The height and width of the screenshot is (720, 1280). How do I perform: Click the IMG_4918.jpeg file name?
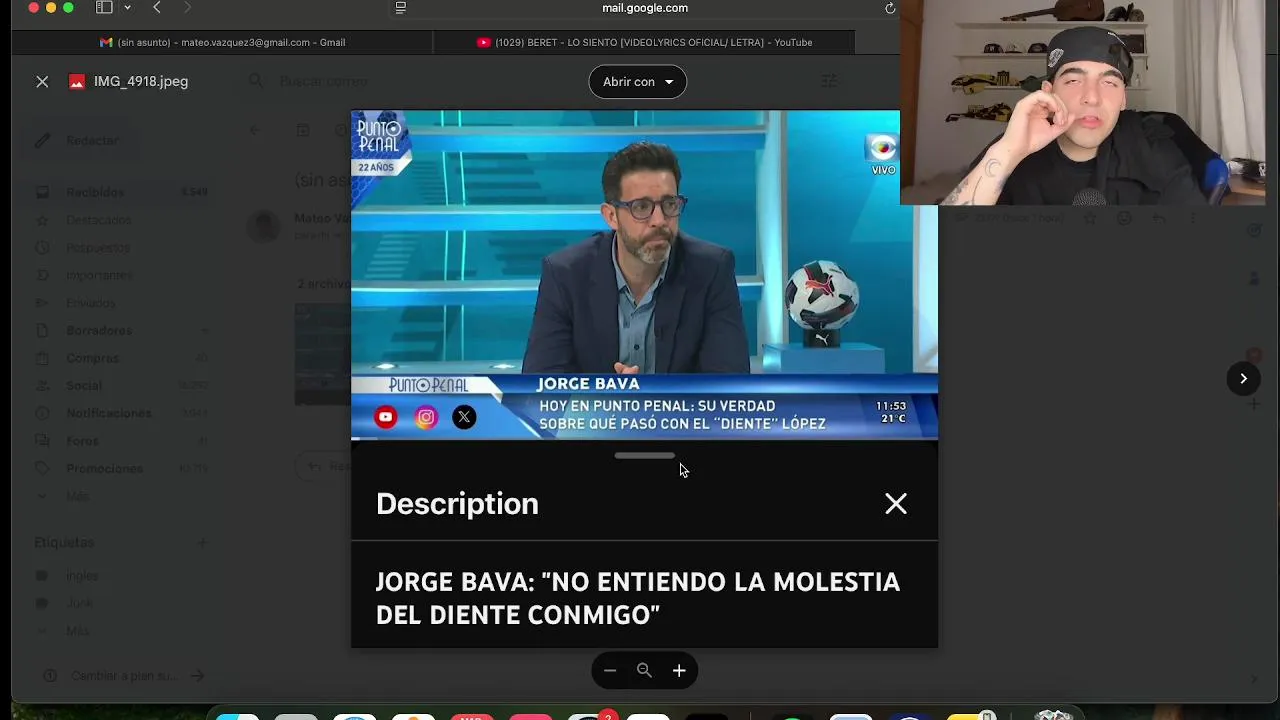[x=141, y=81]
